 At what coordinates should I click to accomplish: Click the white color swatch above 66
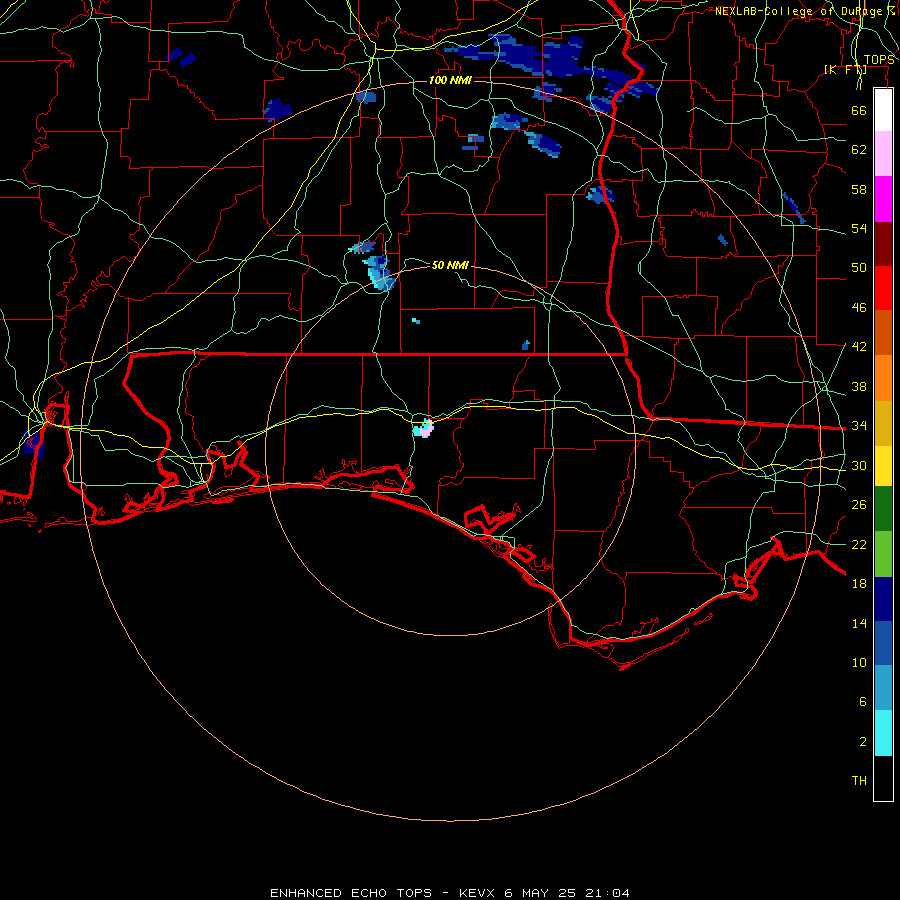[883, 110]
